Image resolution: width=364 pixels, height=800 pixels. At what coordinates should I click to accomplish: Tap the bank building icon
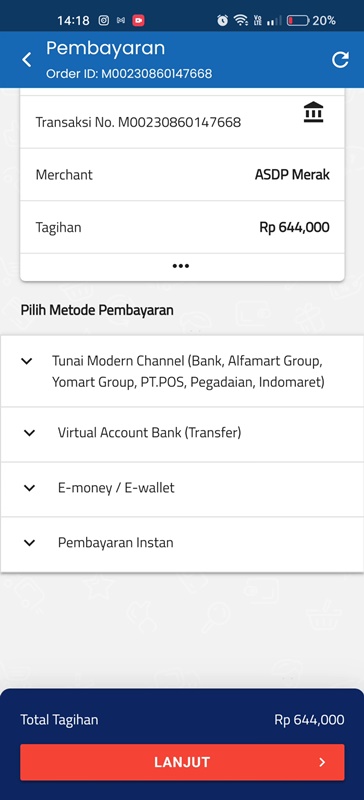point(313,112)
